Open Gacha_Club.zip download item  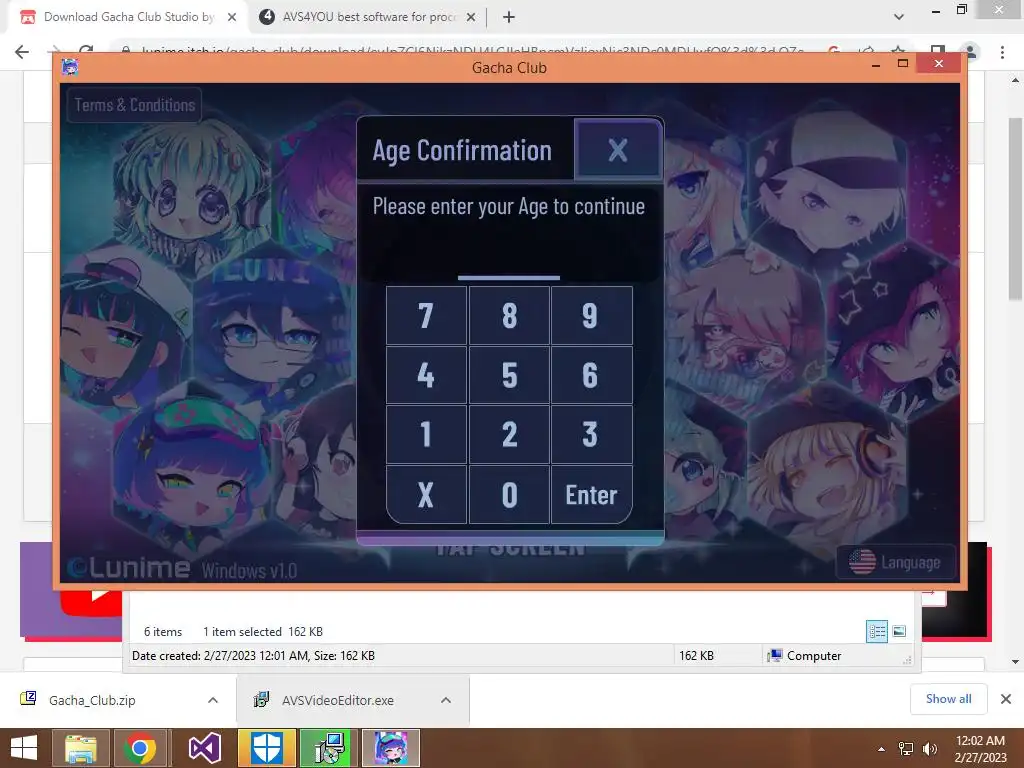[x=92, y=700]
